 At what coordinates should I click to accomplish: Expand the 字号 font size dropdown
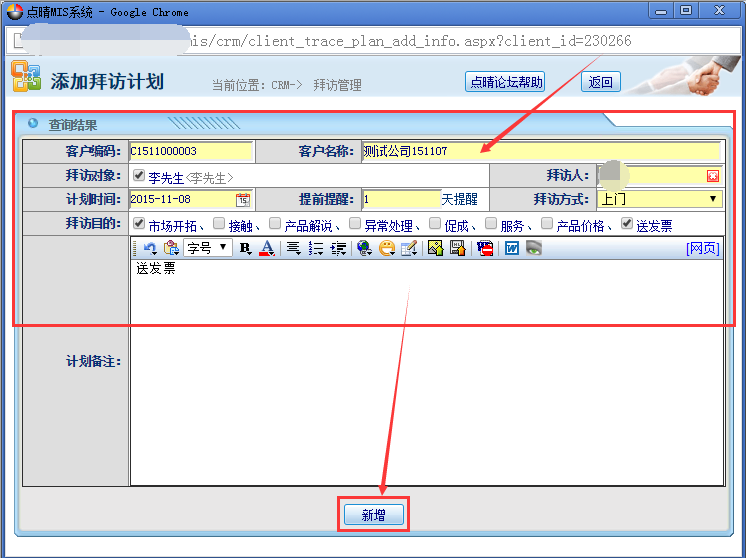coord(208,248)
